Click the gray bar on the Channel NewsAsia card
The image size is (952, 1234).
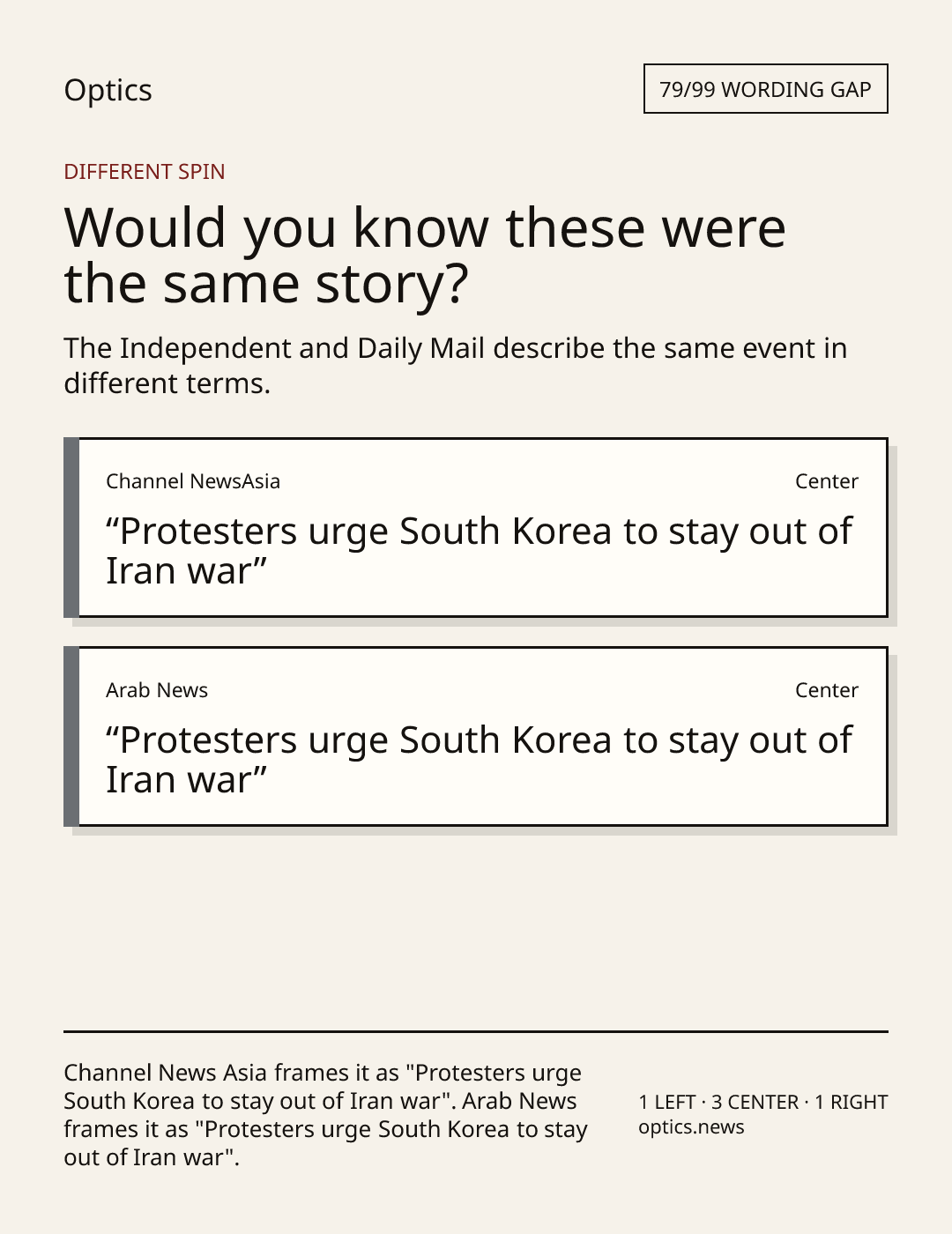[71, 527]
